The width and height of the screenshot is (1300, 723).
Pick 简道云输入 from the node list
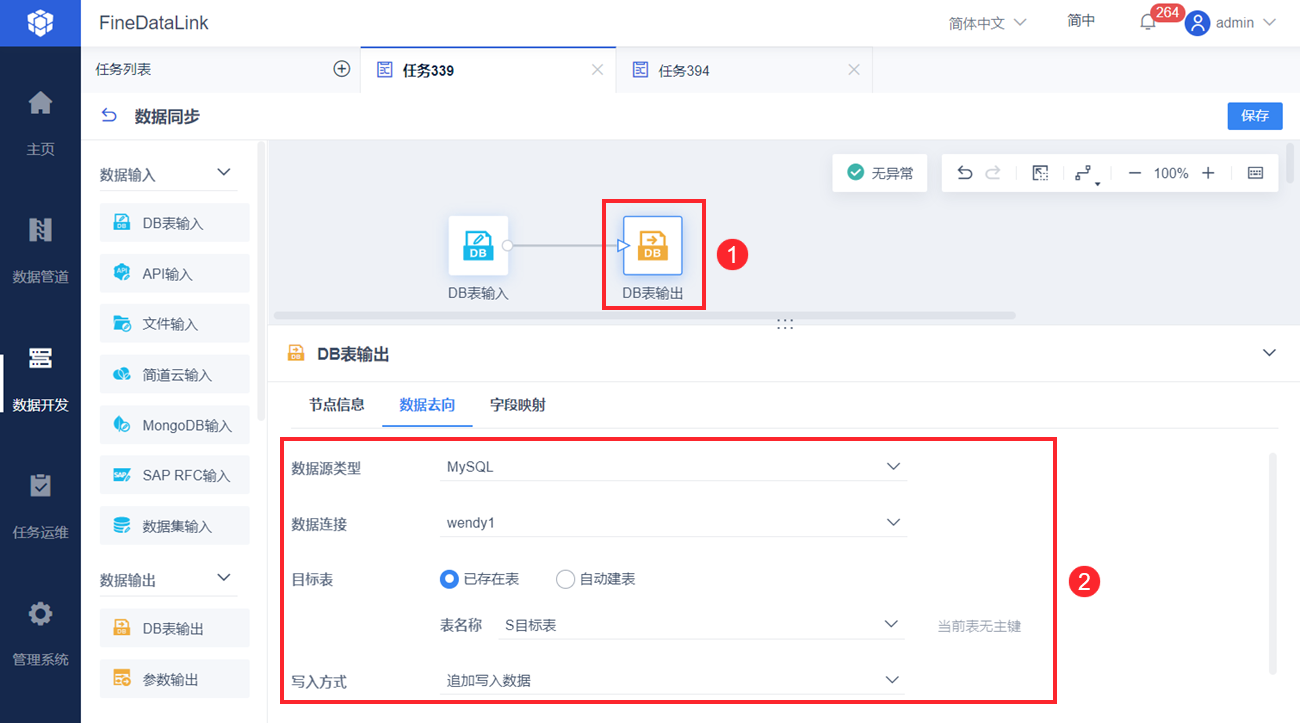point(175,374)
